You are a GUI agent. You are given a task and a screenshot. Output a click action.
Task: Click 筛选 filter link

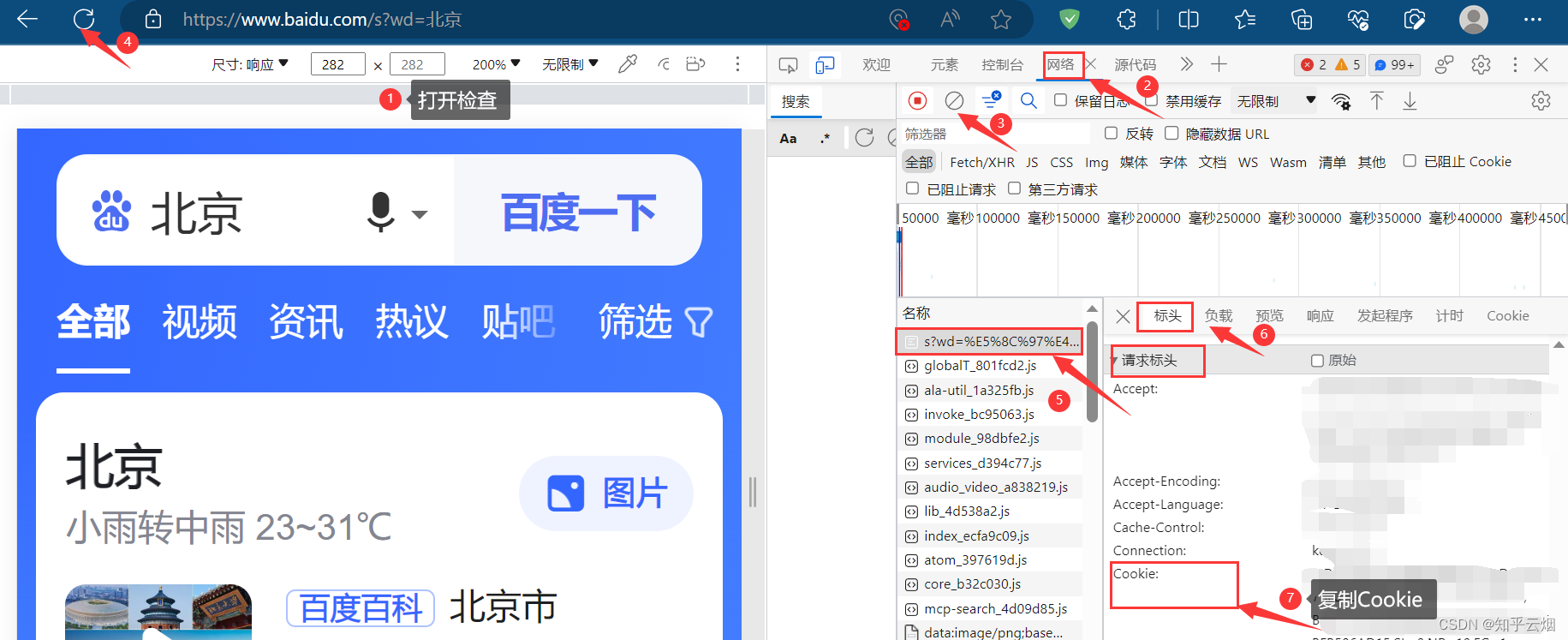point(655,322)
